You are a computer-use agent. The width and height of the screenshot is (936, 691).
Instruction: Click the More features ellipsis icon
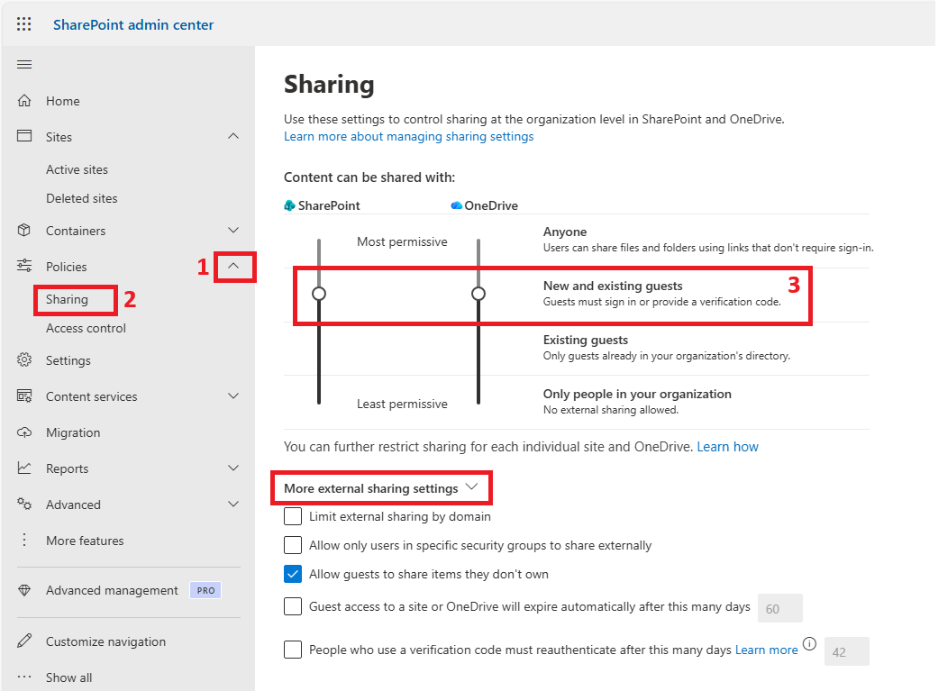[23, 540]
